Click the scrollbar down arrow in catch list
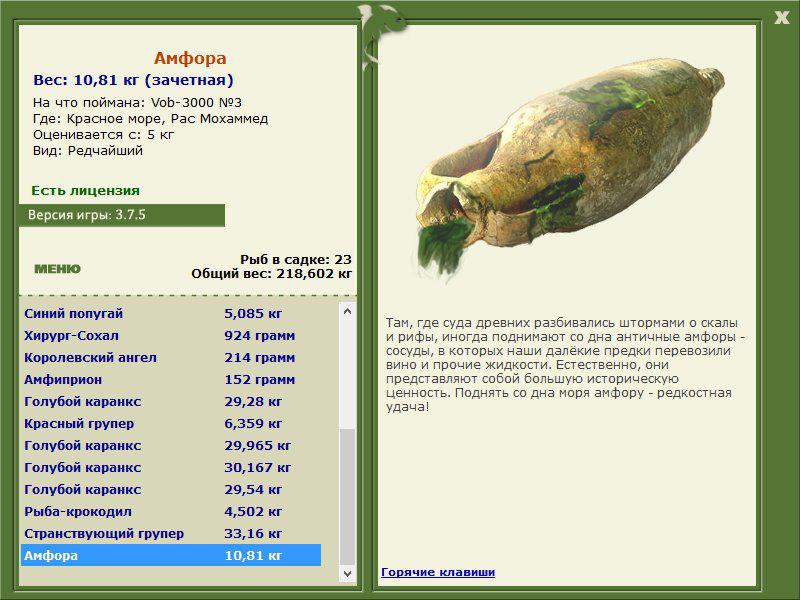This screenshot has height=600, width=800. pyautogui.click(x=347, y=573)
